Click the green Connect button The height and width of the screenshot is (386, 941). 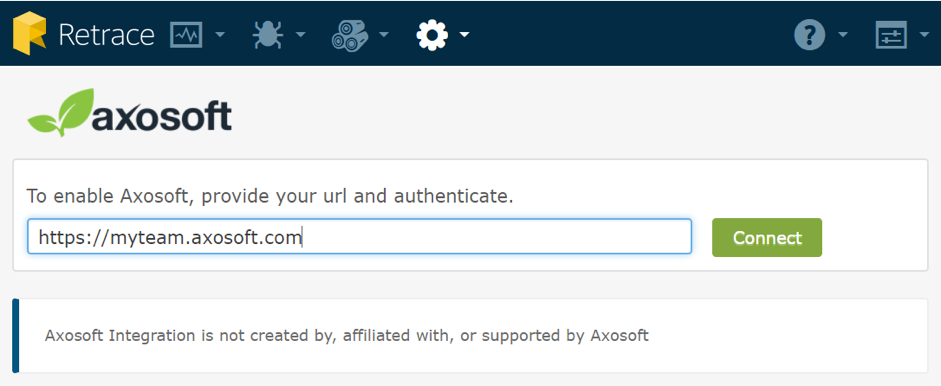(x=767, y=238)
